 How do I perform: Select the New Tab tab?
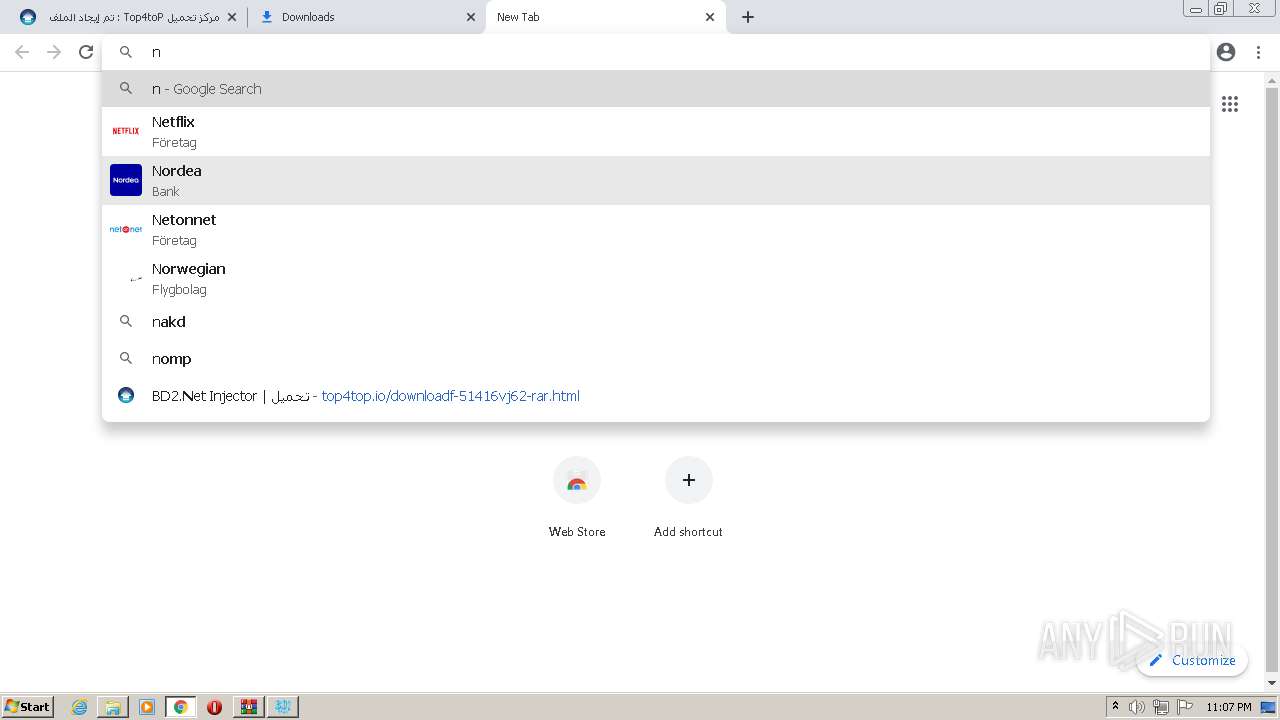tap(605, 17)
